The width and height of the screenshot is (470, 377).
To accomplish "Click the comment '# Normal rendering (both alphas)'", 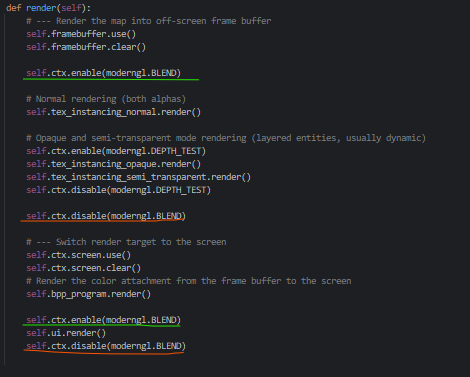I will pyautogui.click(x=106, y=99).
